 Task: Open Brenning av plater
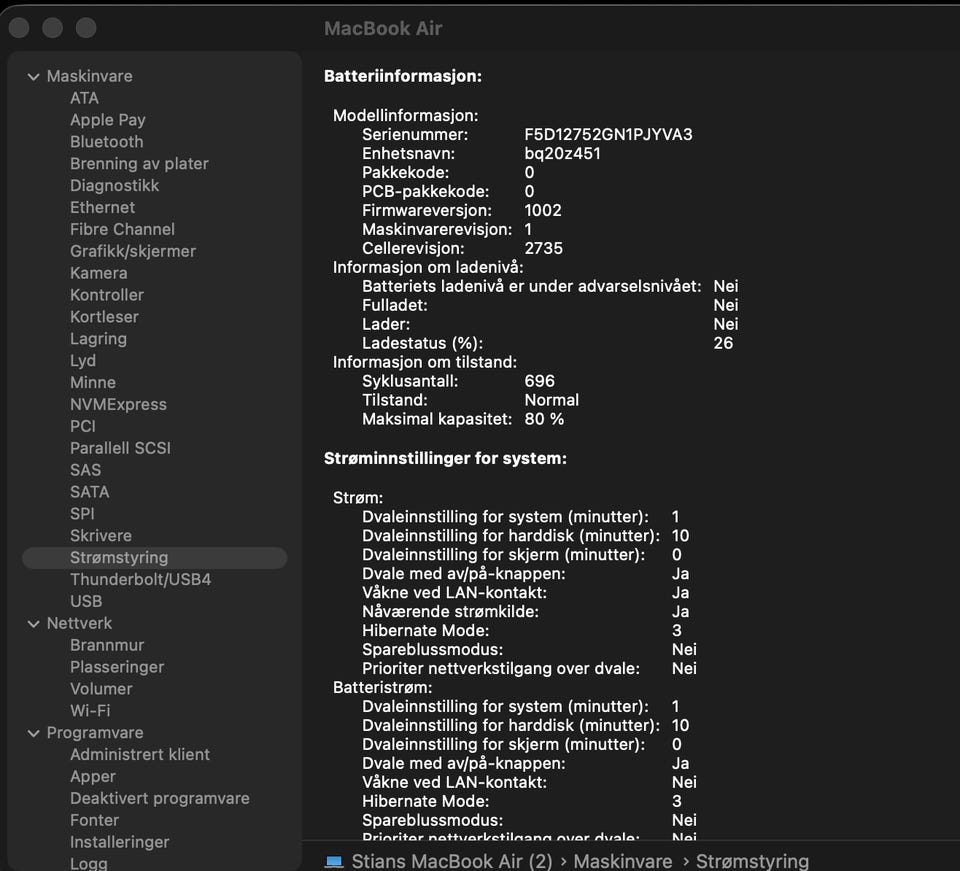(x=139, y=164)
